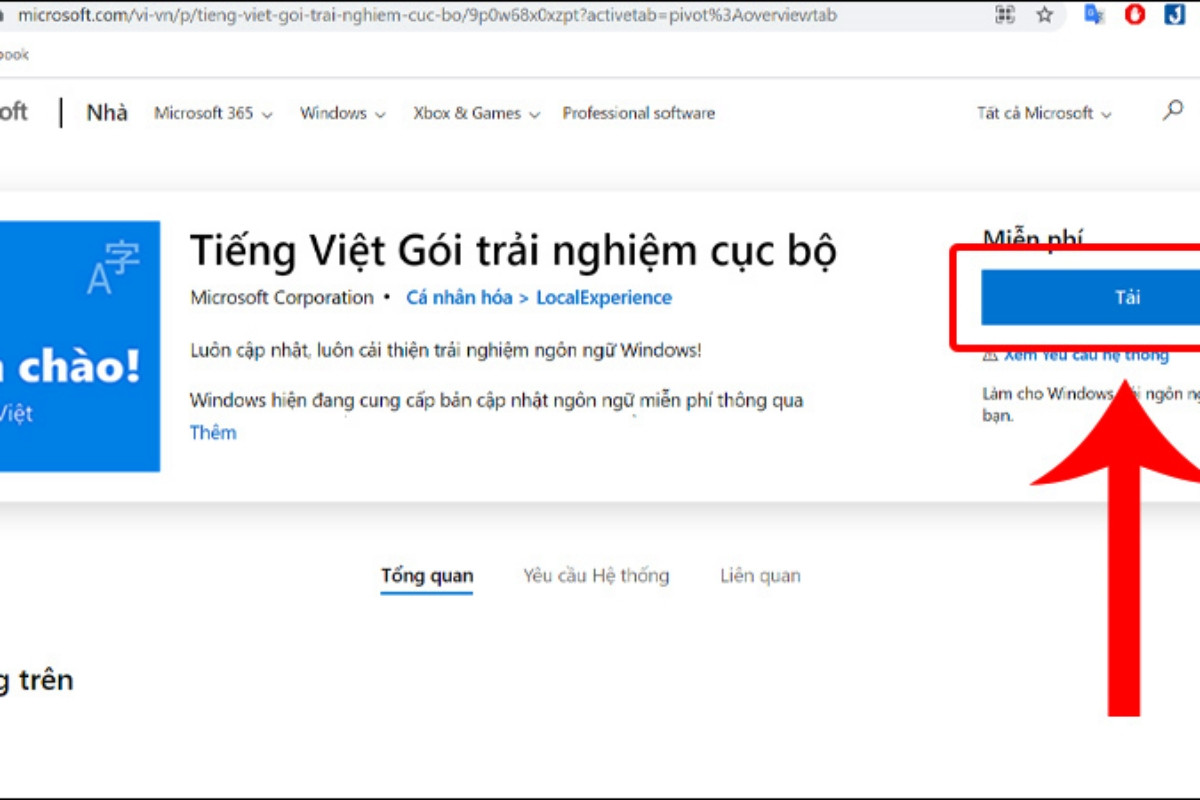Image resolution: width=1200 pixels, height=800 pixels.
Task: Open the Google Translate extension icon
Action: tap(1095, 15)
